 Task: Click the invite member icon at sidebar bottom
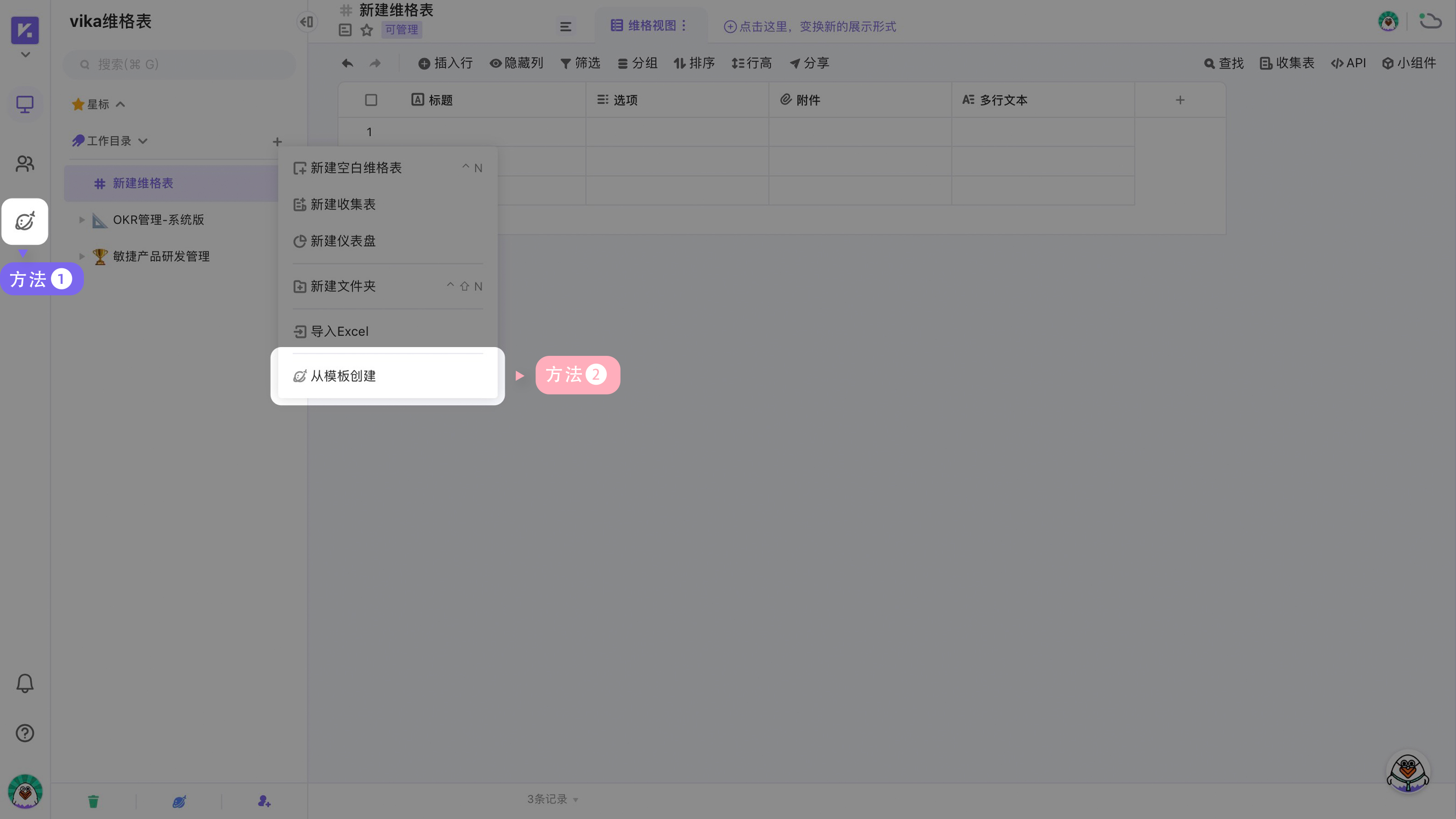[264, 801]
